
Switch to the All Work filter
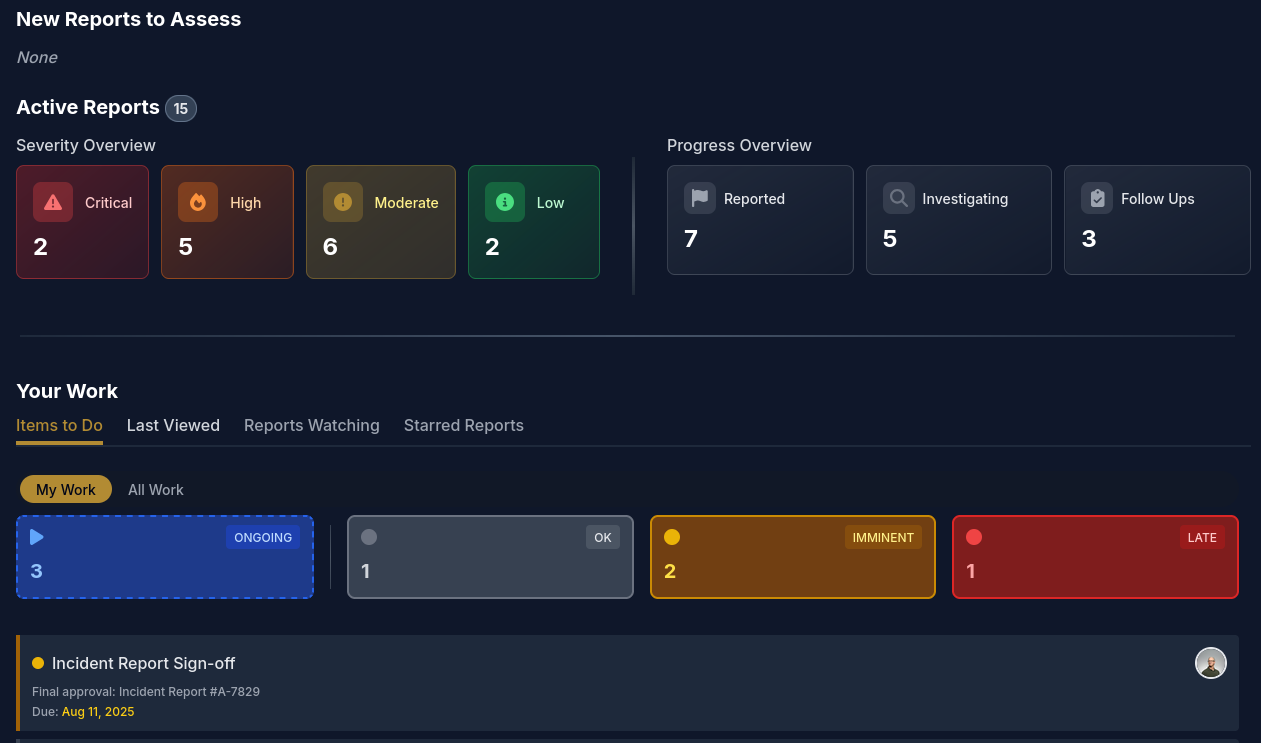point(156,489)
